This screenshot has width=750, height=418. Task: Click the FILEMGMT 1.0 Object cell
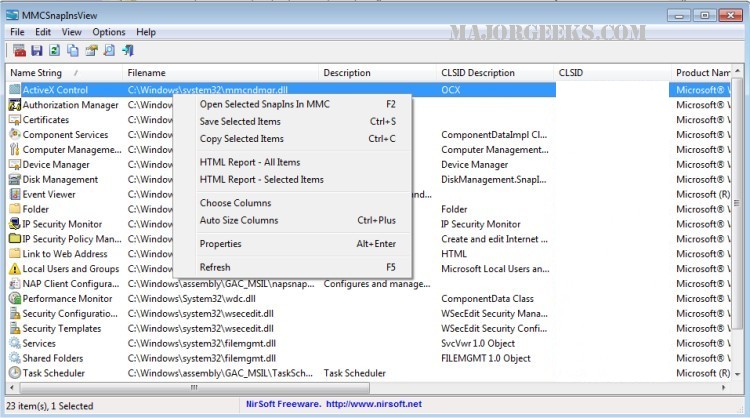(485, 358)
